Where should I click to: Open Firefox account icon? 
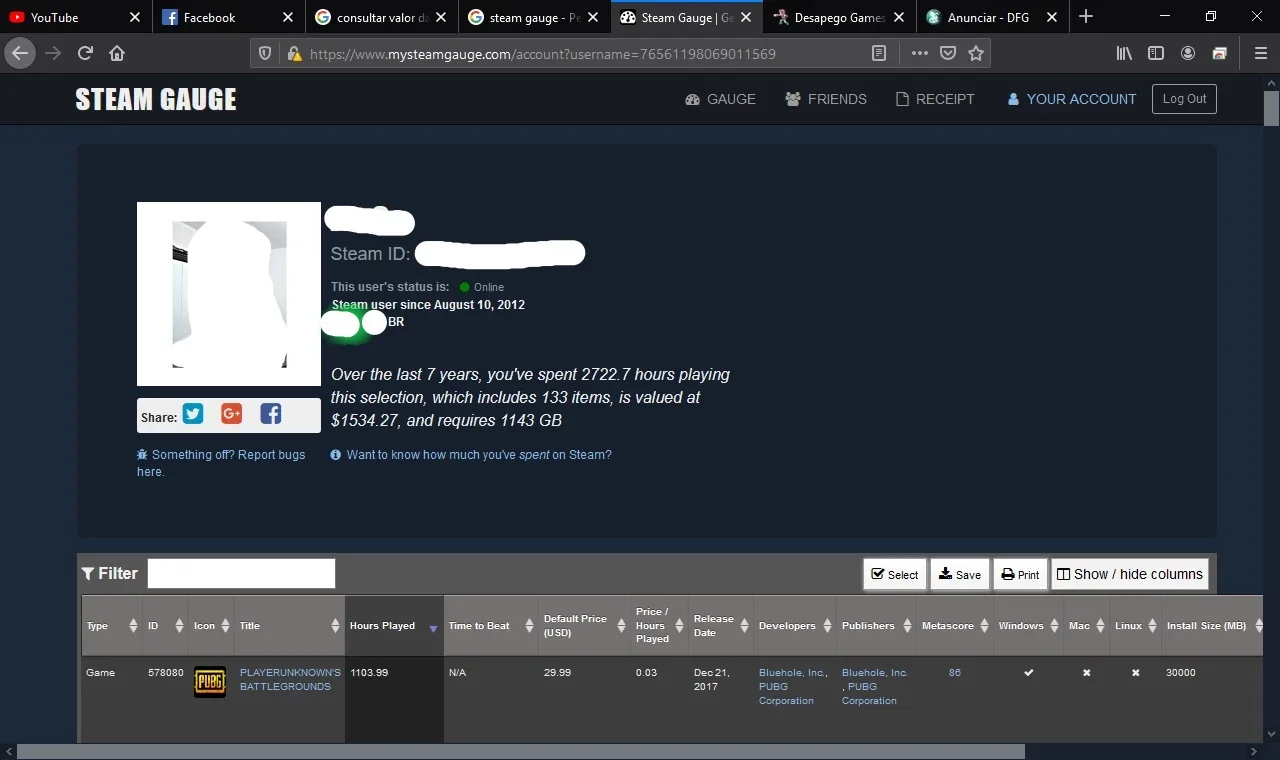1188,53
